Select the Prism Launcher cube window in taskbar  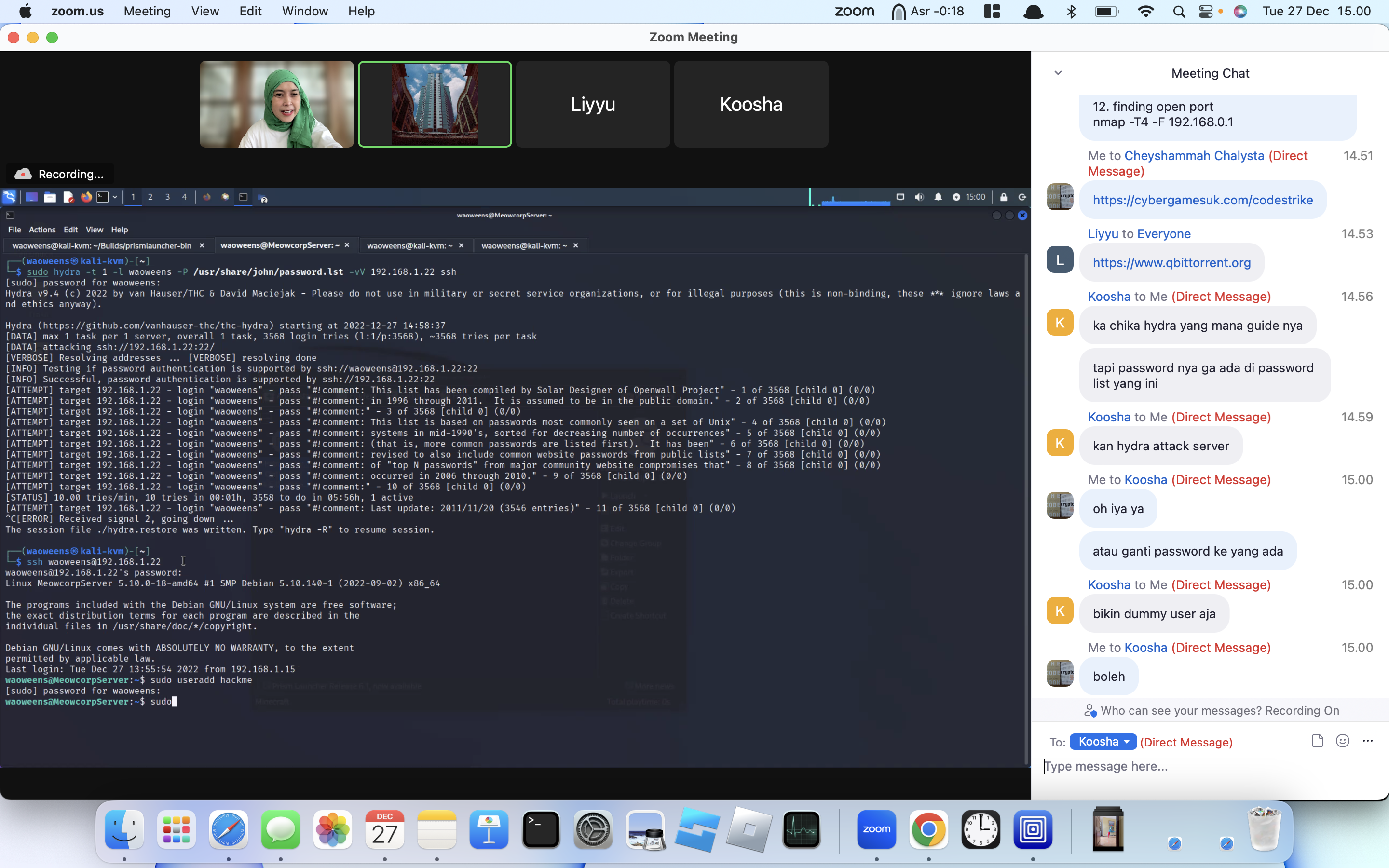point(225,197)
